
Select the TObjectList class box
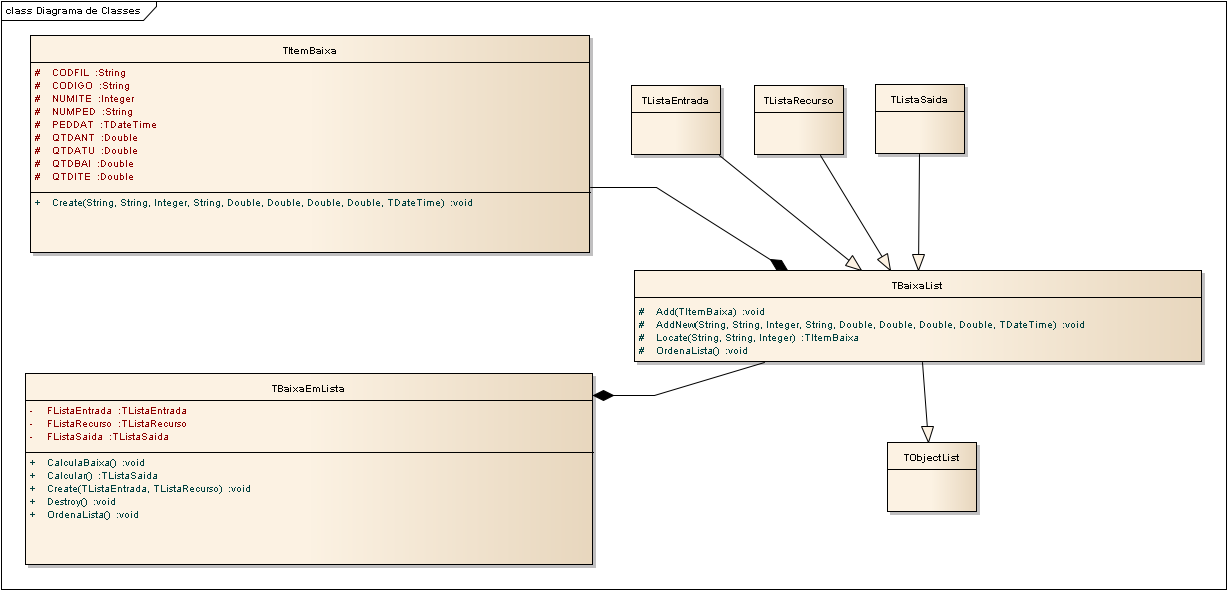point(932,477)
